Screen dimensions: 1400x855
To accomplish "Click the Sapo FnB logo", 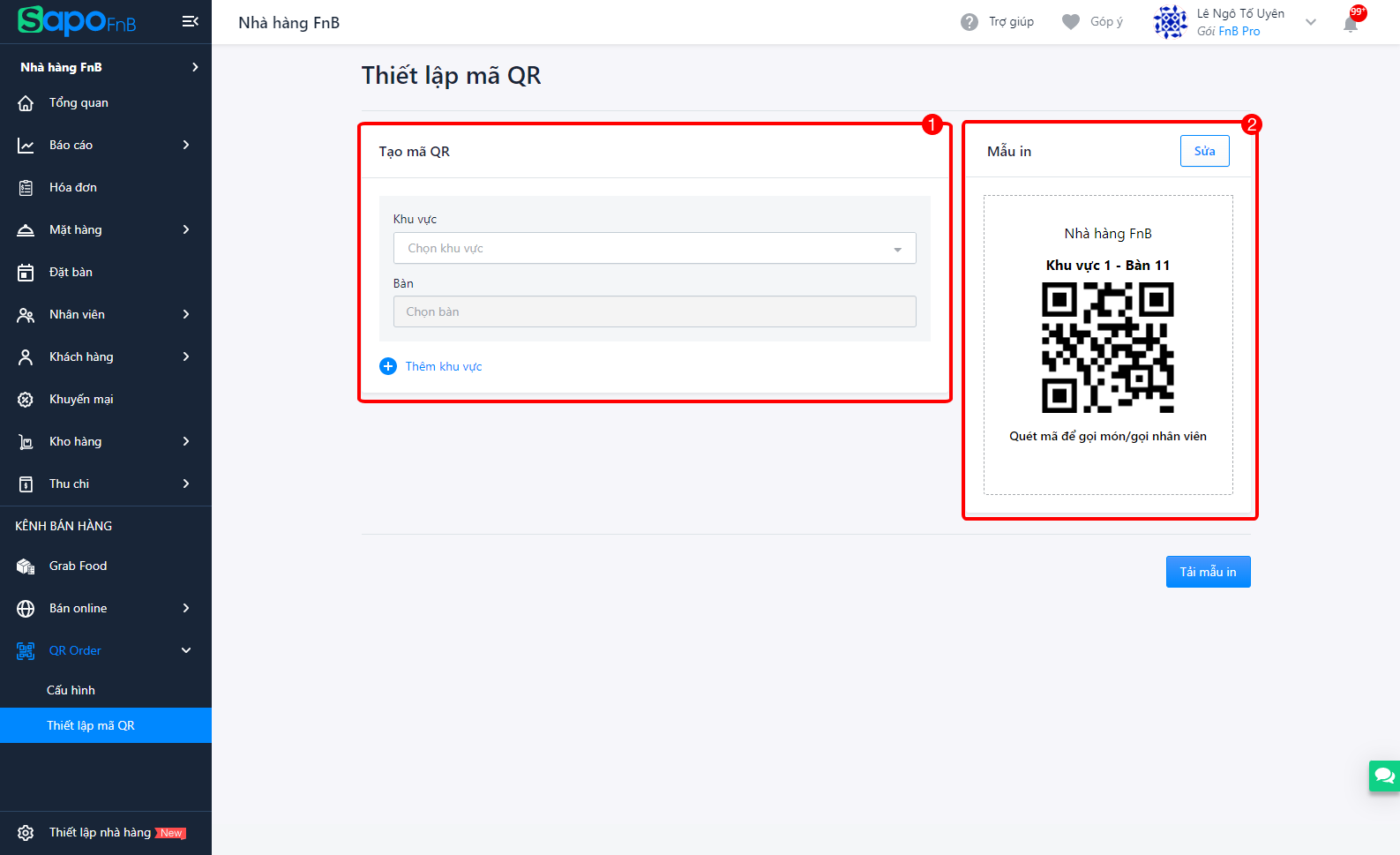I will pos(77,20).
